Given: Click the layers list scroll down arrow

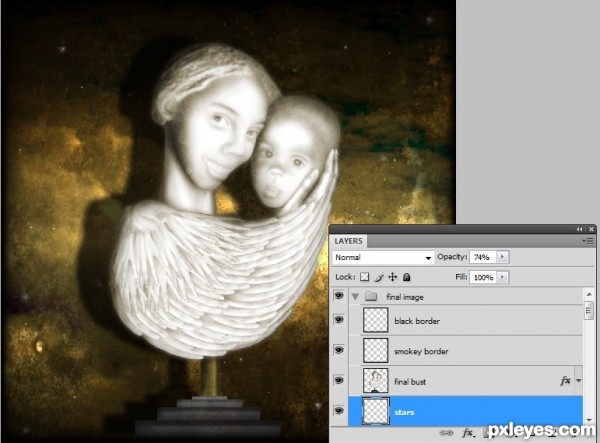Looking at the screenshot, I should [589, 420].
